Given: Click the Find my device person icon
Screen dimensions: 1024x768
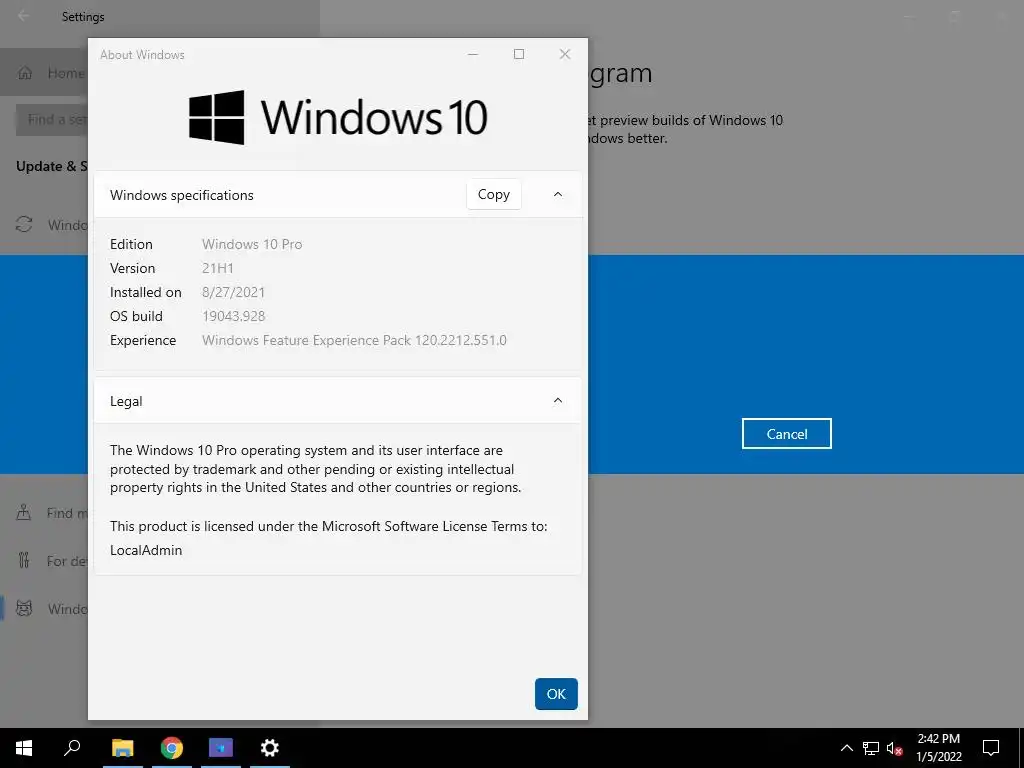Looking at the screenshot, I should coord(24,513).
